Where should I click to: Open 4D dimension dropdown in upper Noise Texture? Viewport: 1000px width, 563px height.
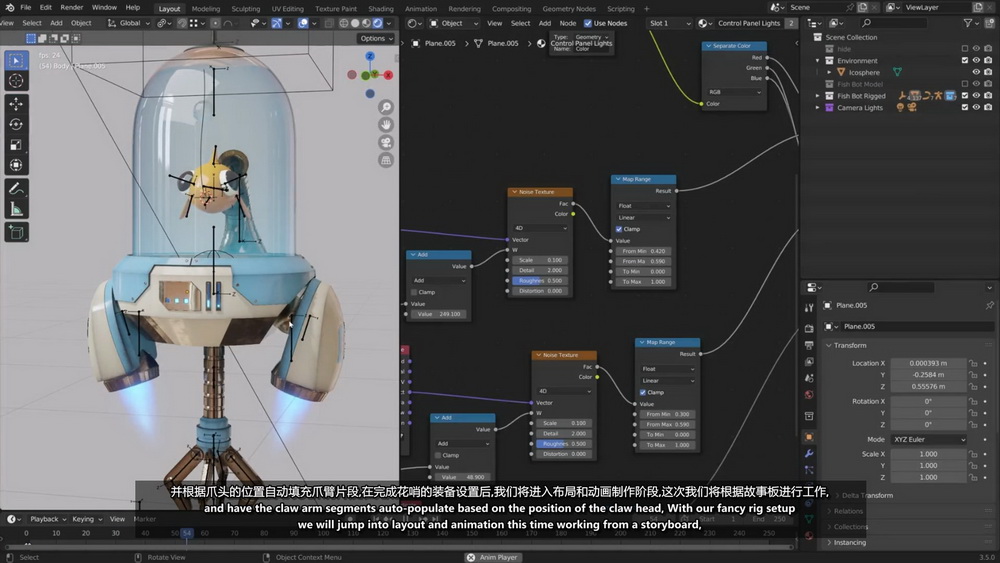[x=540, y=228]
